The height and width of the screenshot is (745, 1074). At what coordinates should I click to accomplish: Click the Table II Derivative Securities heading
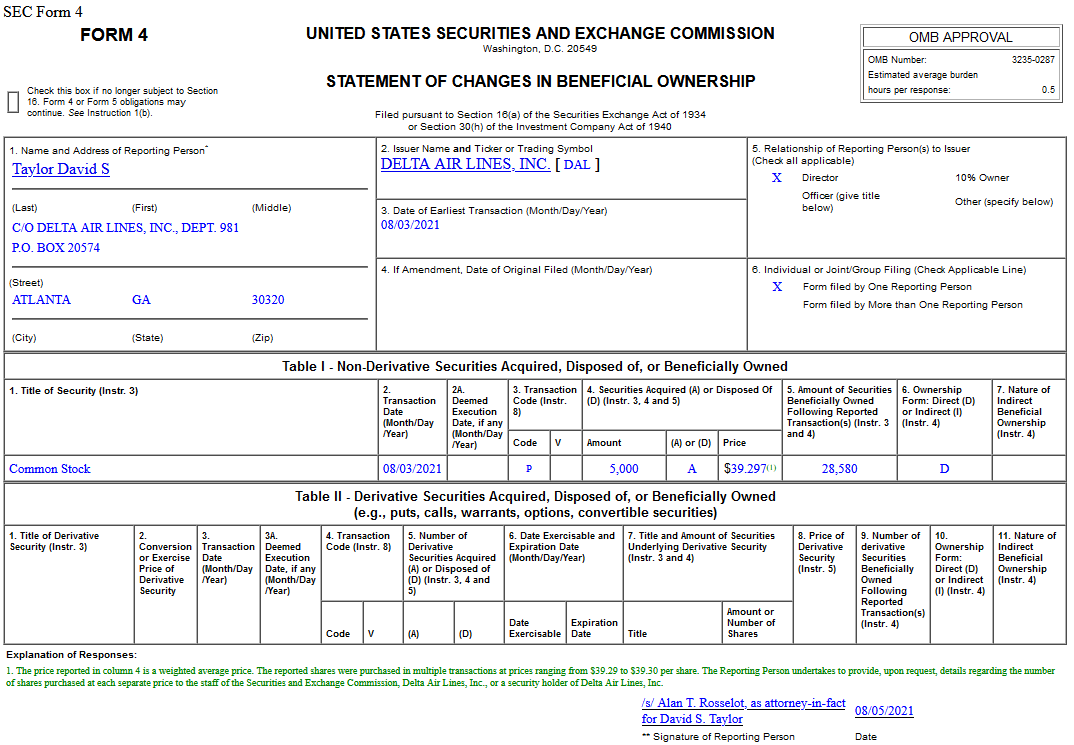[x=535, y=505]
